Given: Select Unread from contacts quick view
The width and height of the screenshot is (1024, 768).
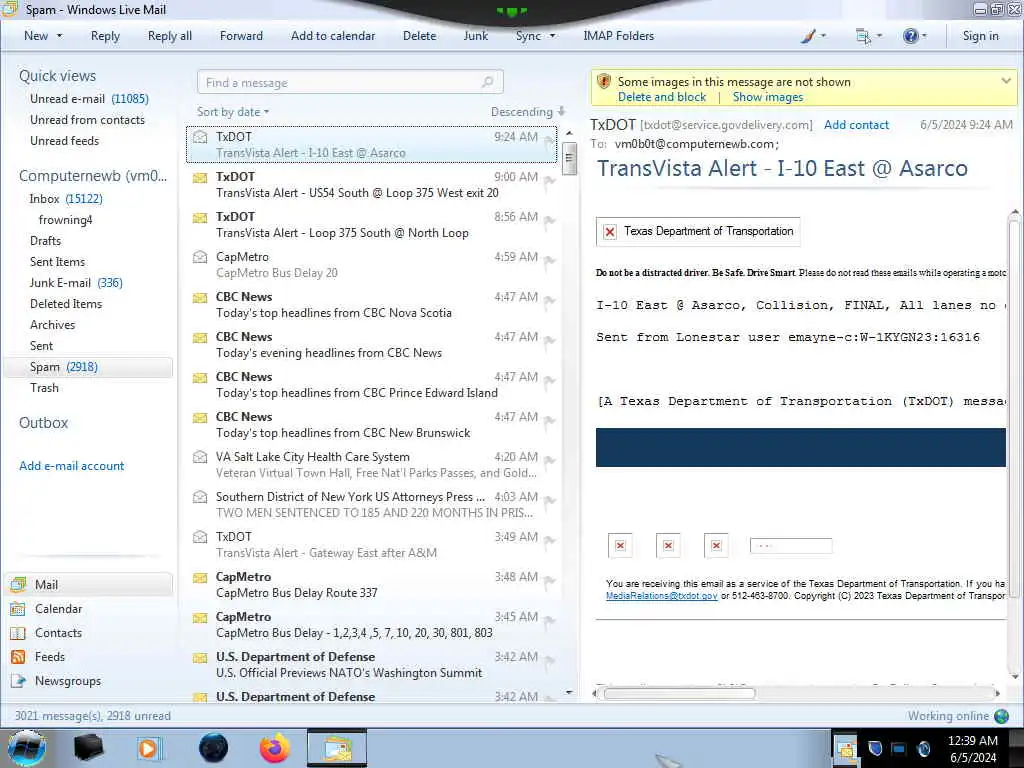Looking at the screenshot, I should [x=87, y=120].
